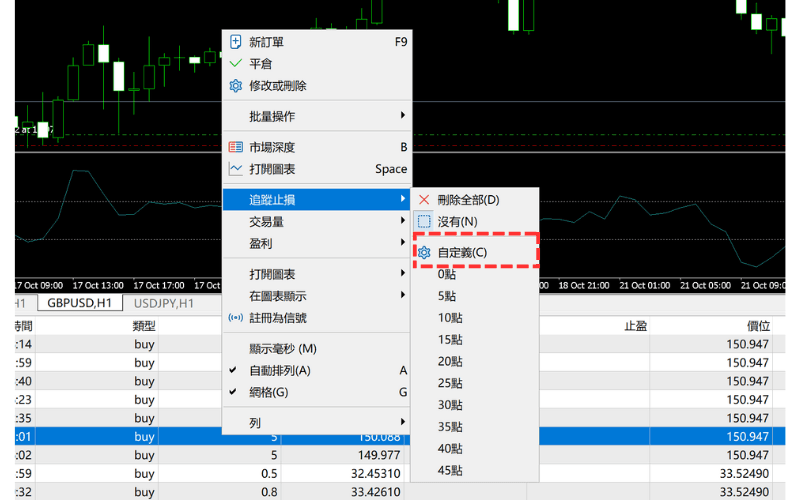
Task: Click the 平倉 green checkmark icon
Action: click(x=236, y=64)
